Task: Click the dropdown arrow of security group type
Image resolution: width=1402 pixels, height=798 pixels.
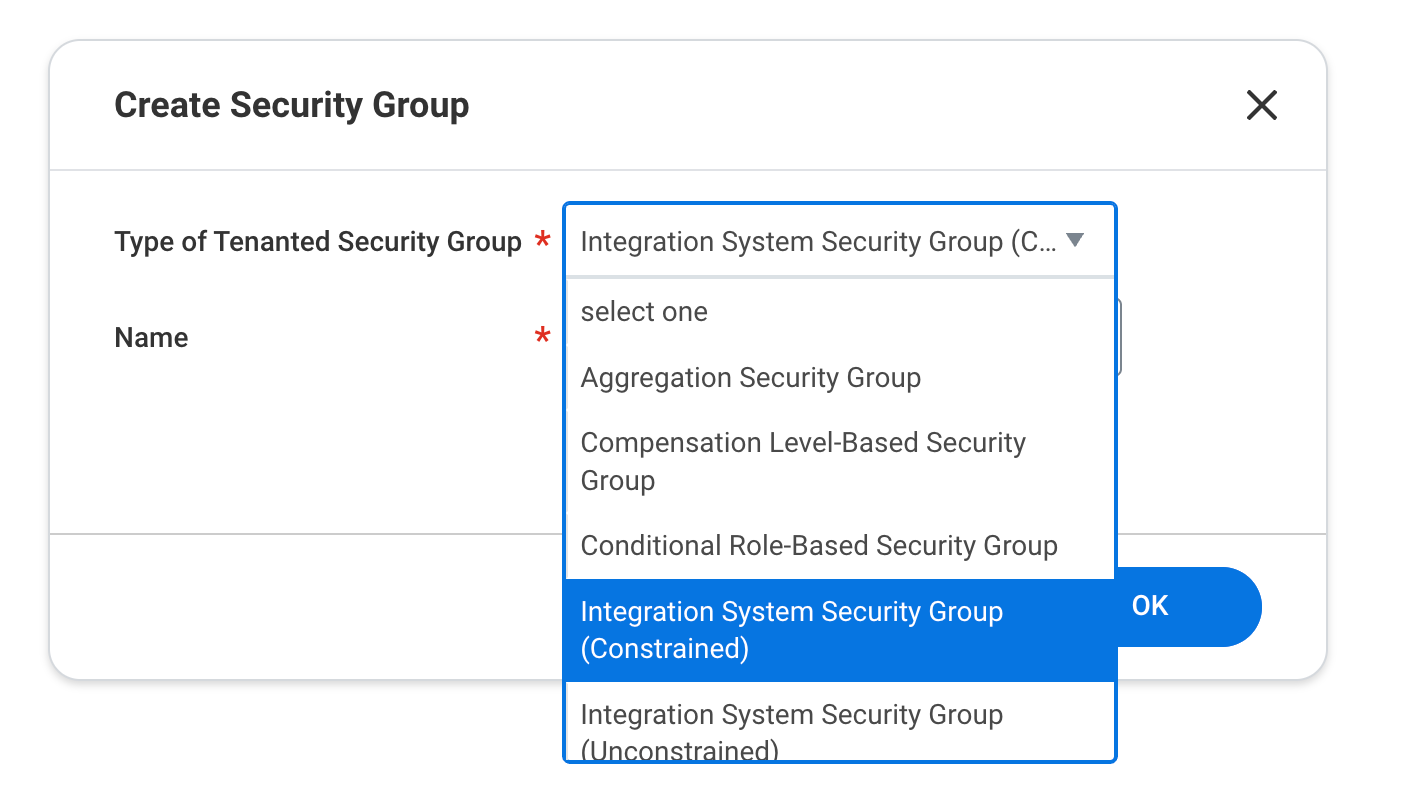Action: [1074, 240]
